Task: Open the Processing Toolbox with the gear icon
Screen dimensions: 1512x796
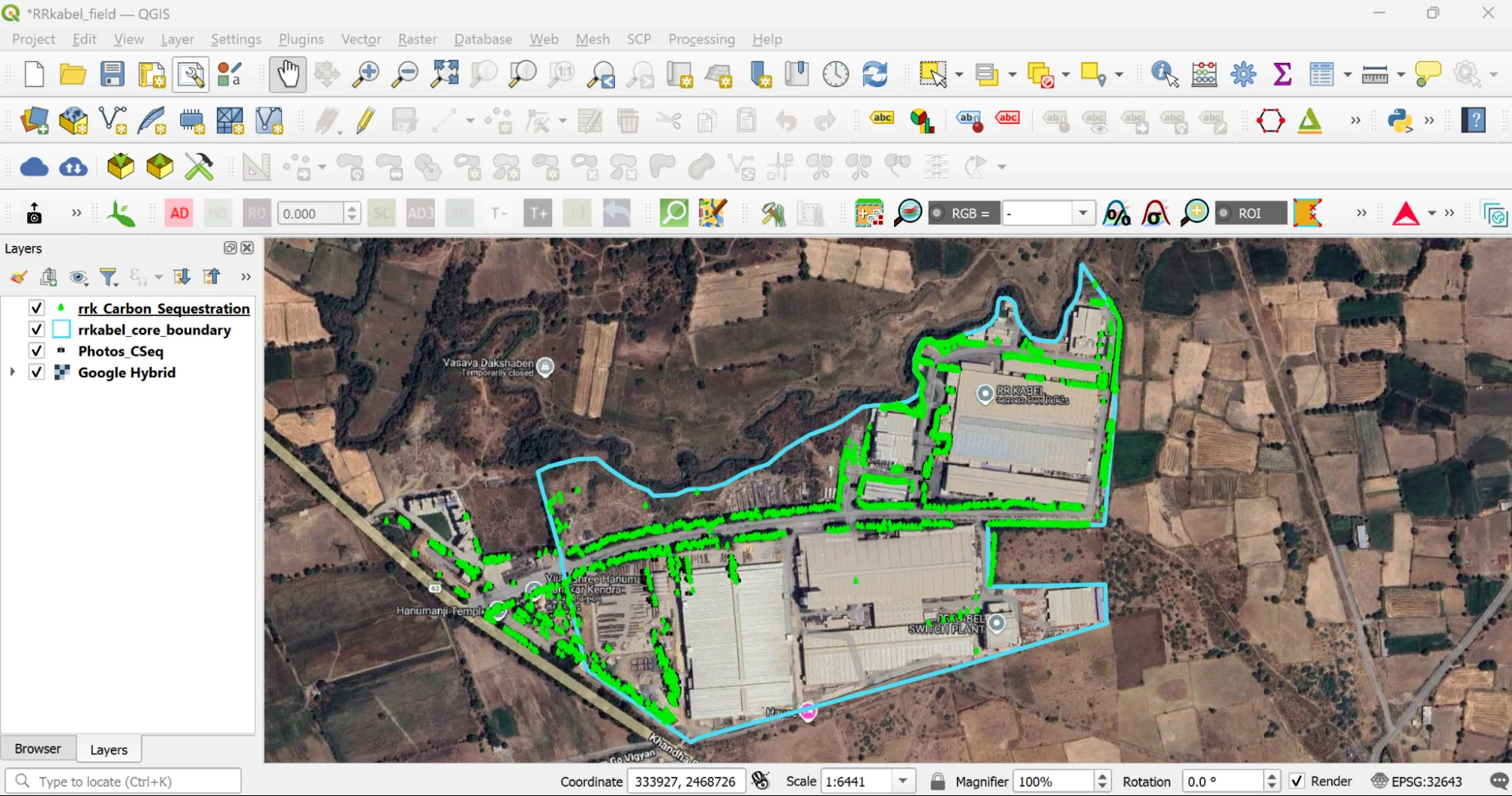Action: (x=1243, y=74)
